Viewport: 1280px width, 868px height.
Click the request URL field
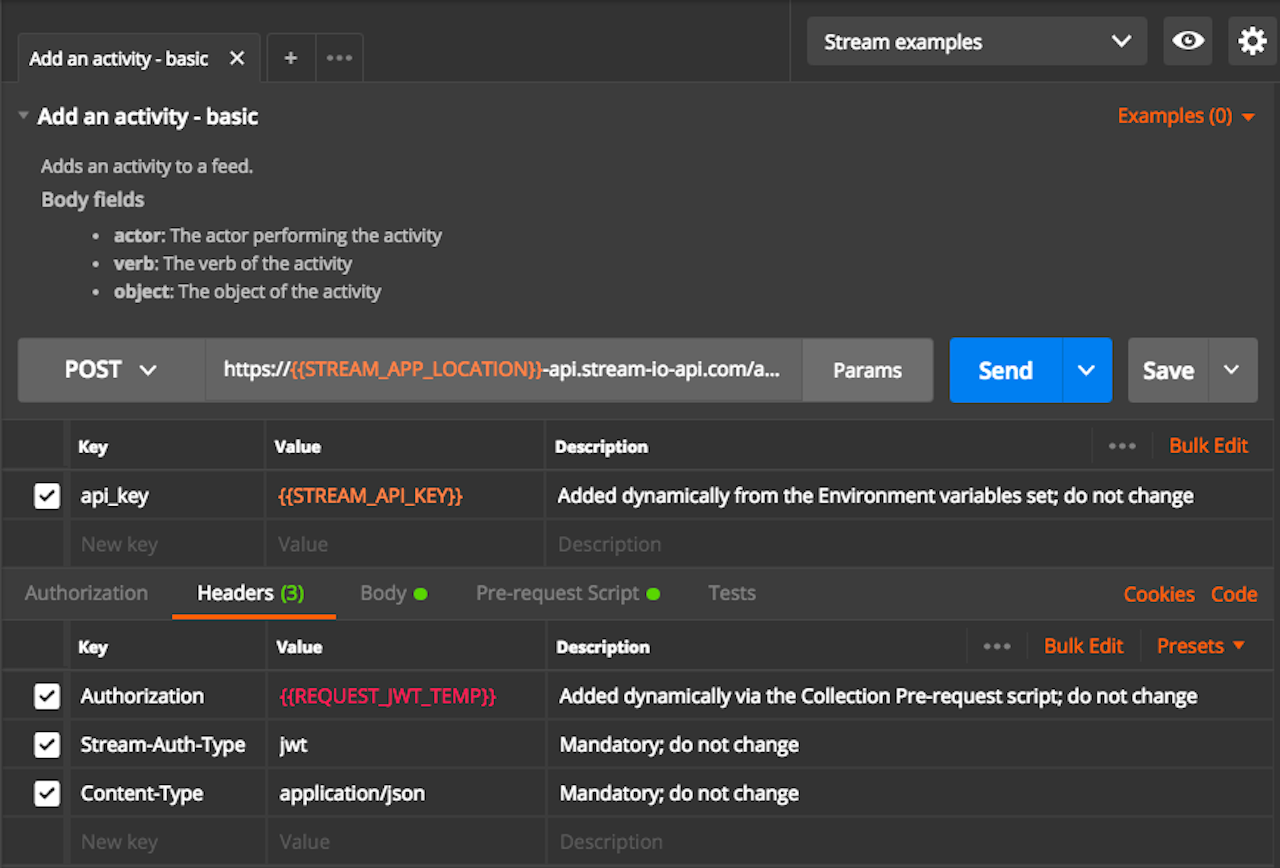pos(500,370)
